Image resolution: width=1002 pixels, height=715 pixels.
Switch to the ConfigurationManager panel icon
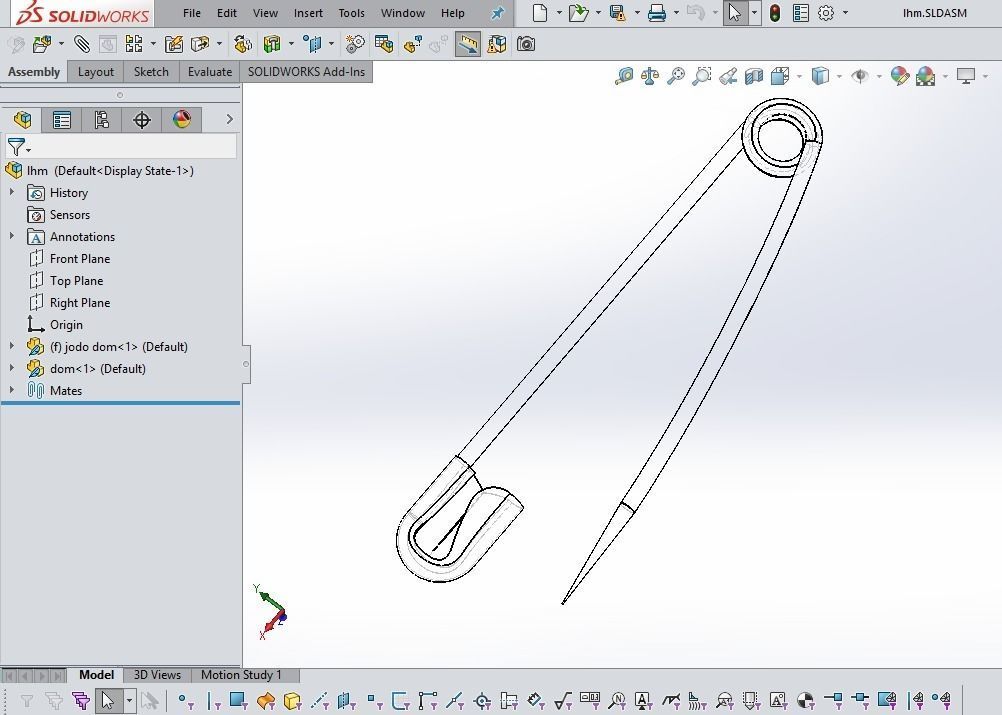pos(101,119)
